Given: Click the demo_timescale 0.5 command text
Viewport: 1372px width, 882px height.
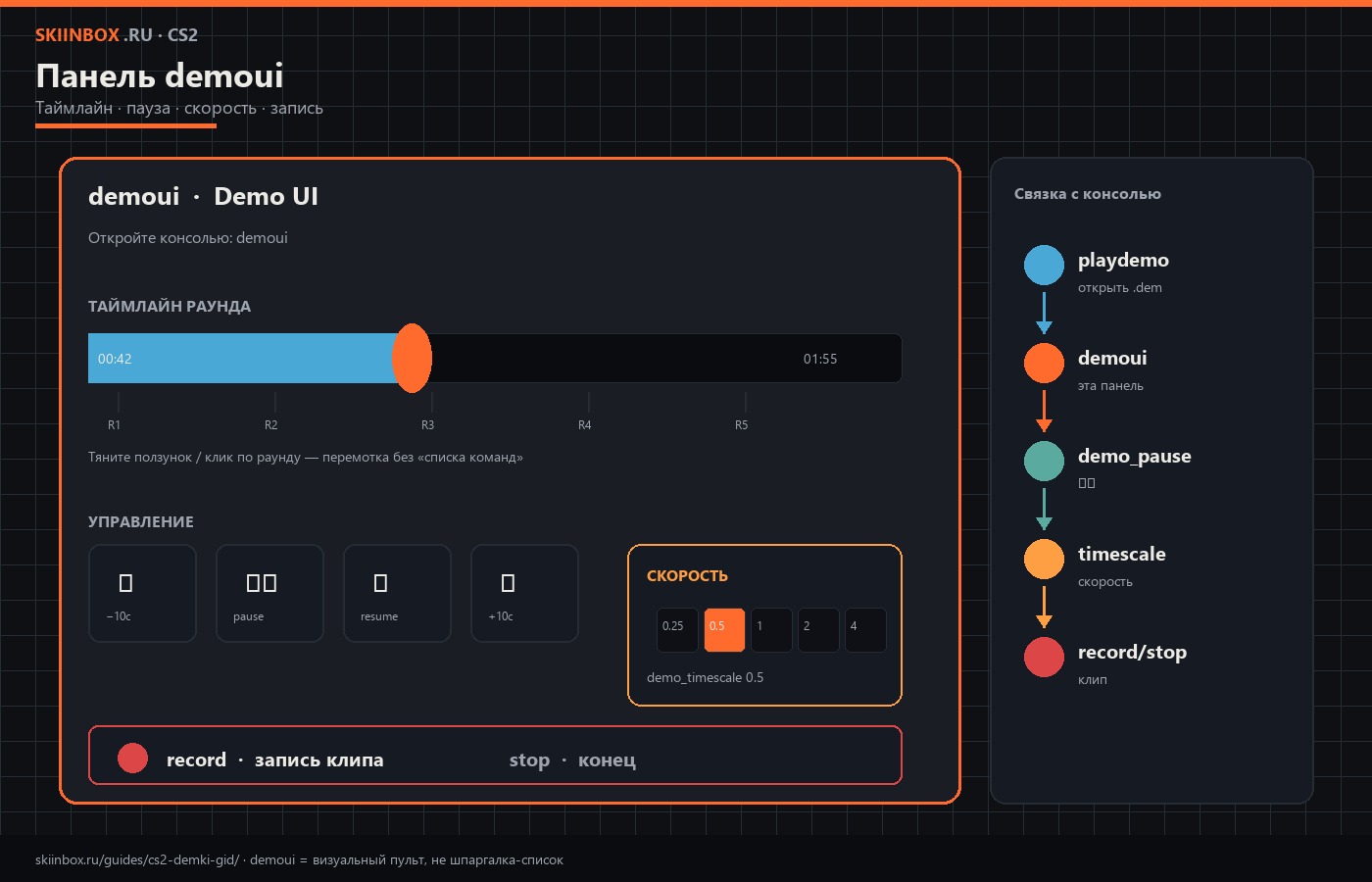Looking at the screenshot, I should tap(705, 677).
